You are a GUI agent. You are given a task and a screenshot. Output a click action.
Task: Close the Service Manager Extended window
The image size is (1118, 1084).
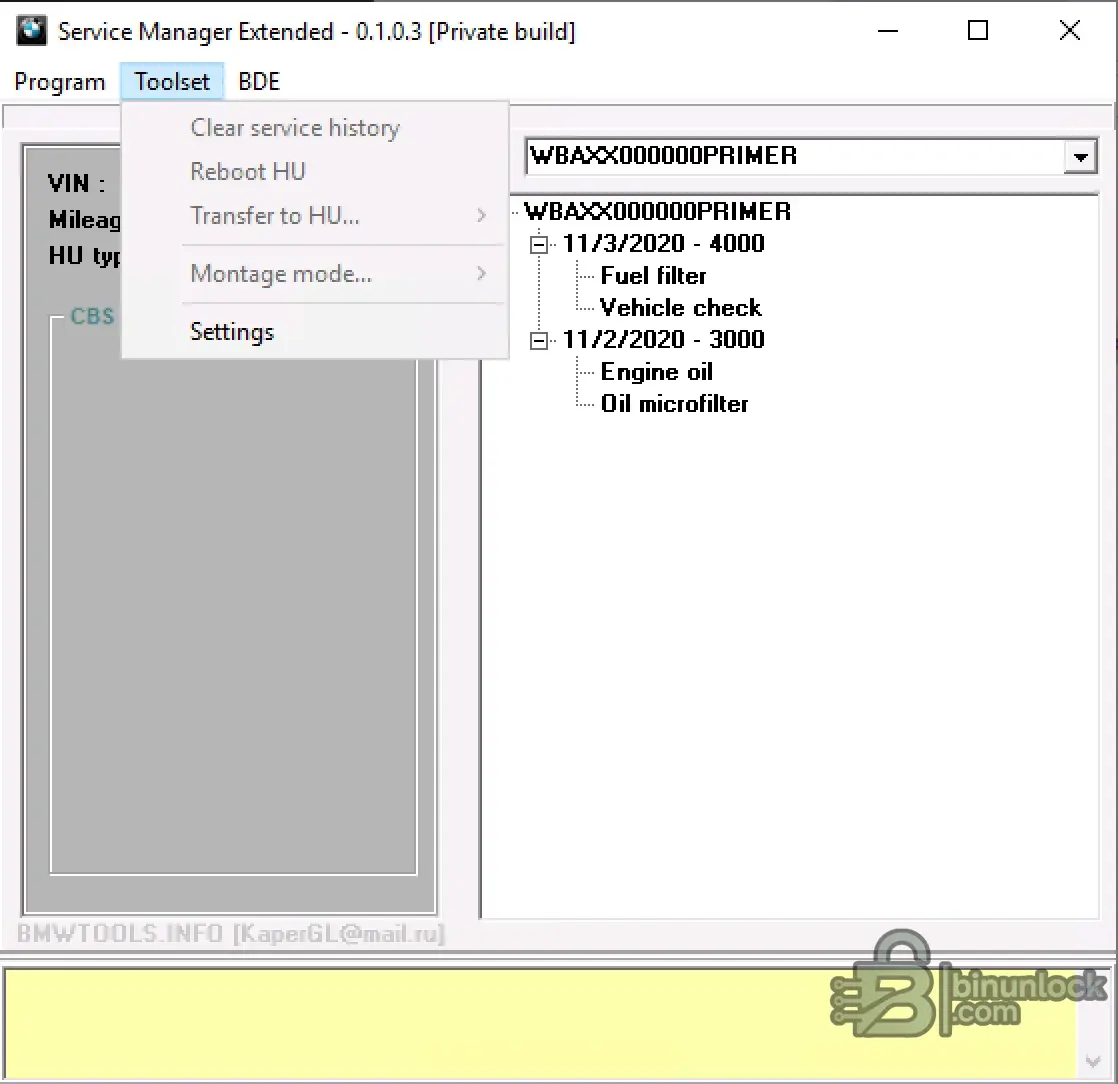pos(1069,31)
